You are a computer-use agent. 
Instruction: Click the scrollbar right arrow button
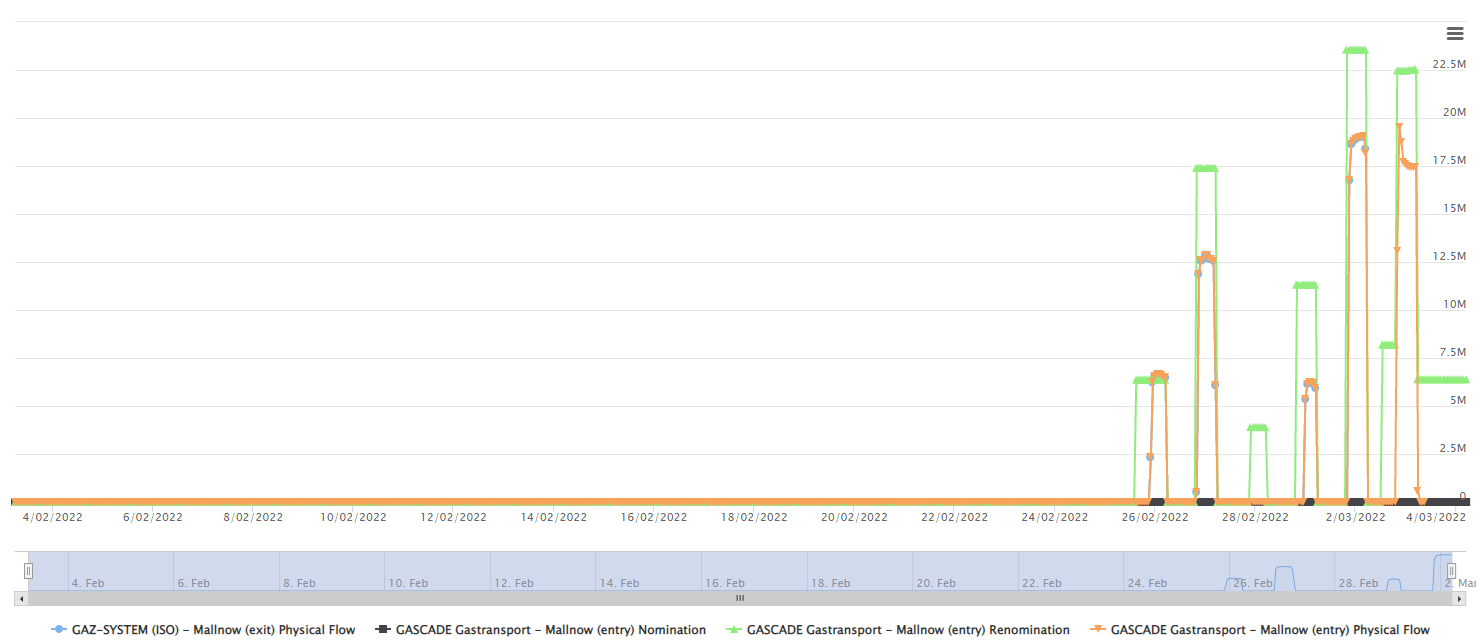point(1458,598)
